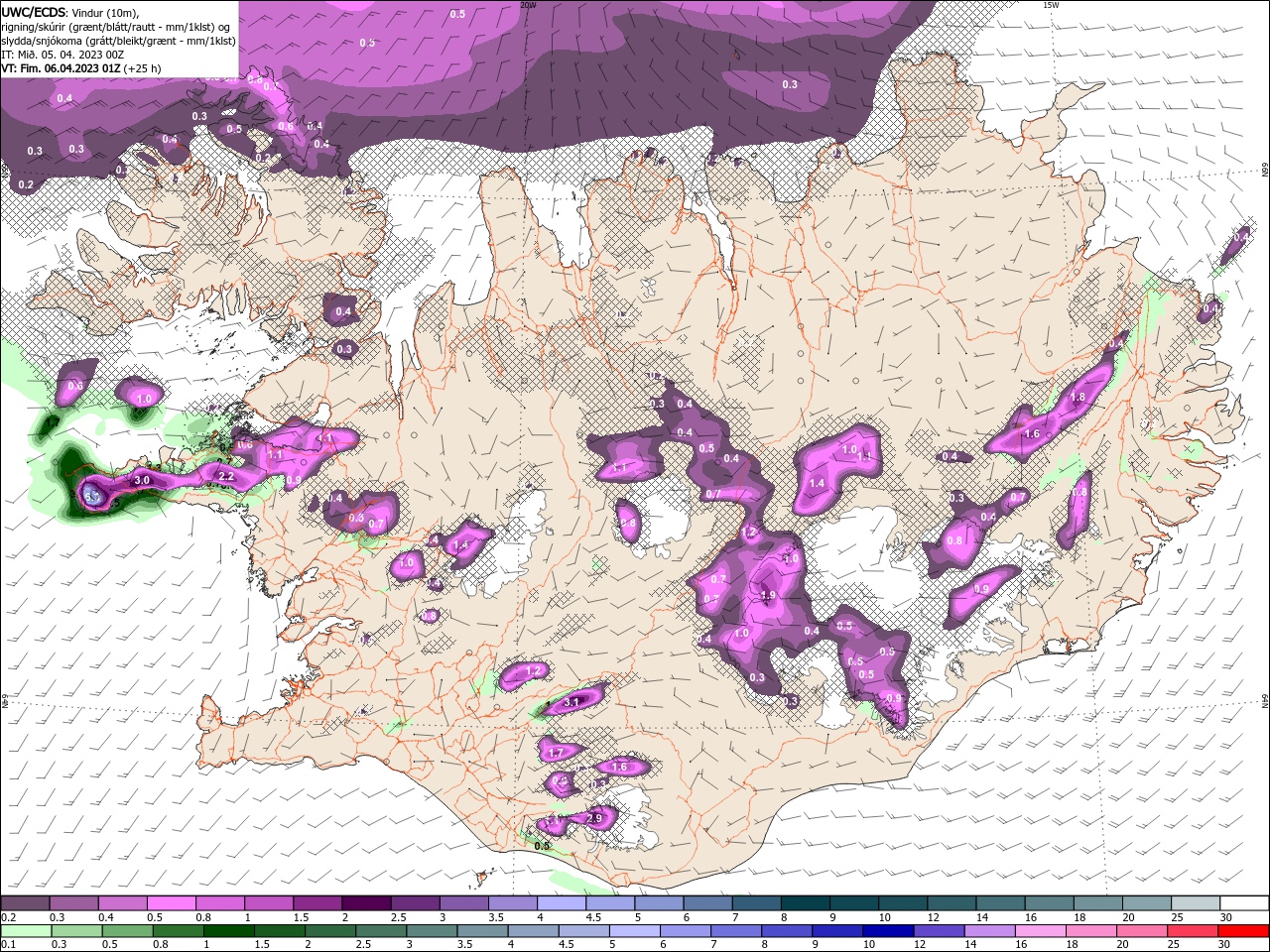The width and height of the screenshot is (1270, 952).
Task: Click the 15W longitude label
Action: pyautogui.click(x=1051, y=5)
